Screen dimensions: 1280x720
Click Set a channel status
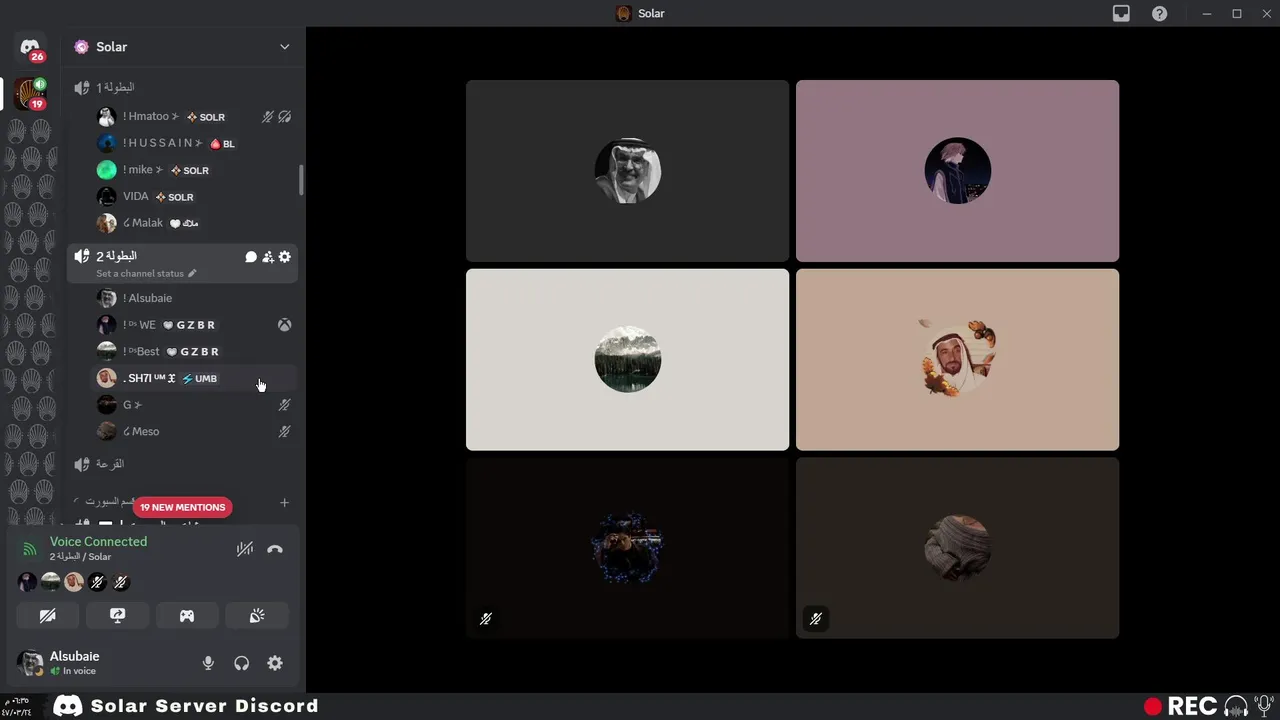tap(140, 273)
